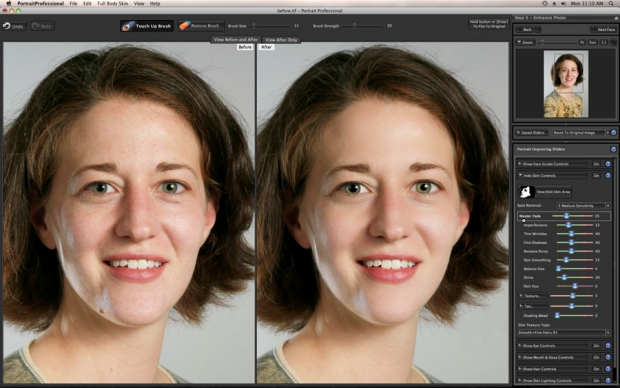
Task: Click the navigator portrait thumbnail
Action: pyautogui.click(x=566, y=84)
